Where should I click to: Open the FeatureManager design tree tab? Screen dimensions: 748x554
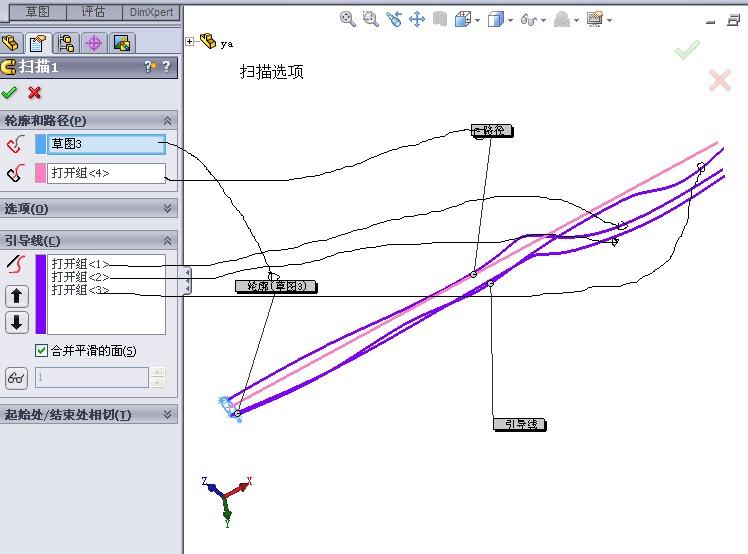pos(11,43)
